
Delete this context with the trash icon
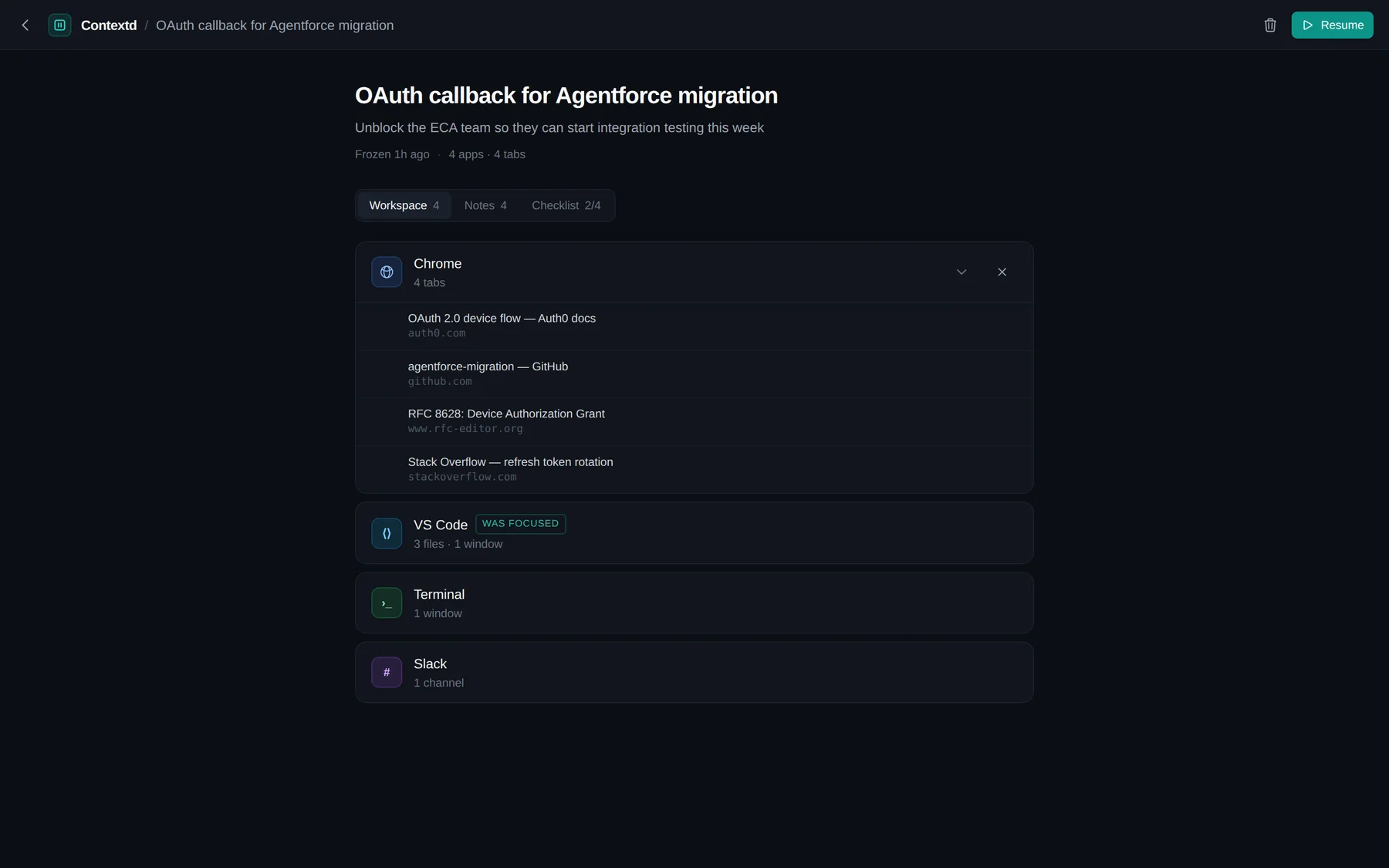(1270, 25)
